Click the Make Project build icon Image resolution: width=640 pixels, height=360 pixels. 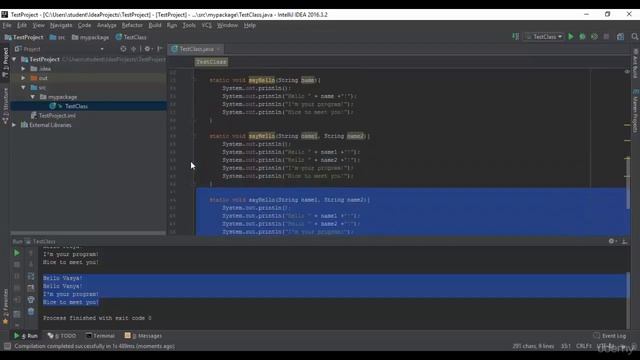(x=516, y=37)
